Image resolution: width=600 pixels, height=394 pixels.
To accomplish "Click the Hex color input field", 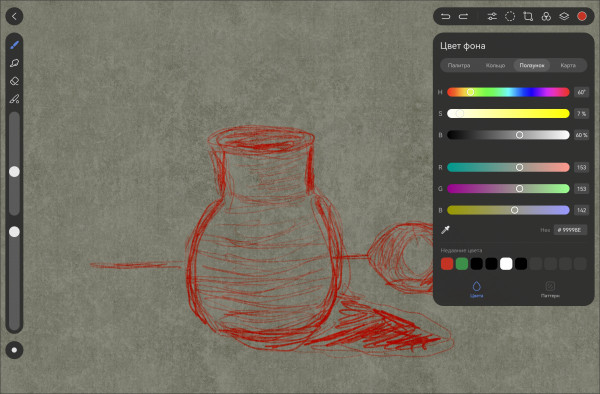I will click(570, 230).
